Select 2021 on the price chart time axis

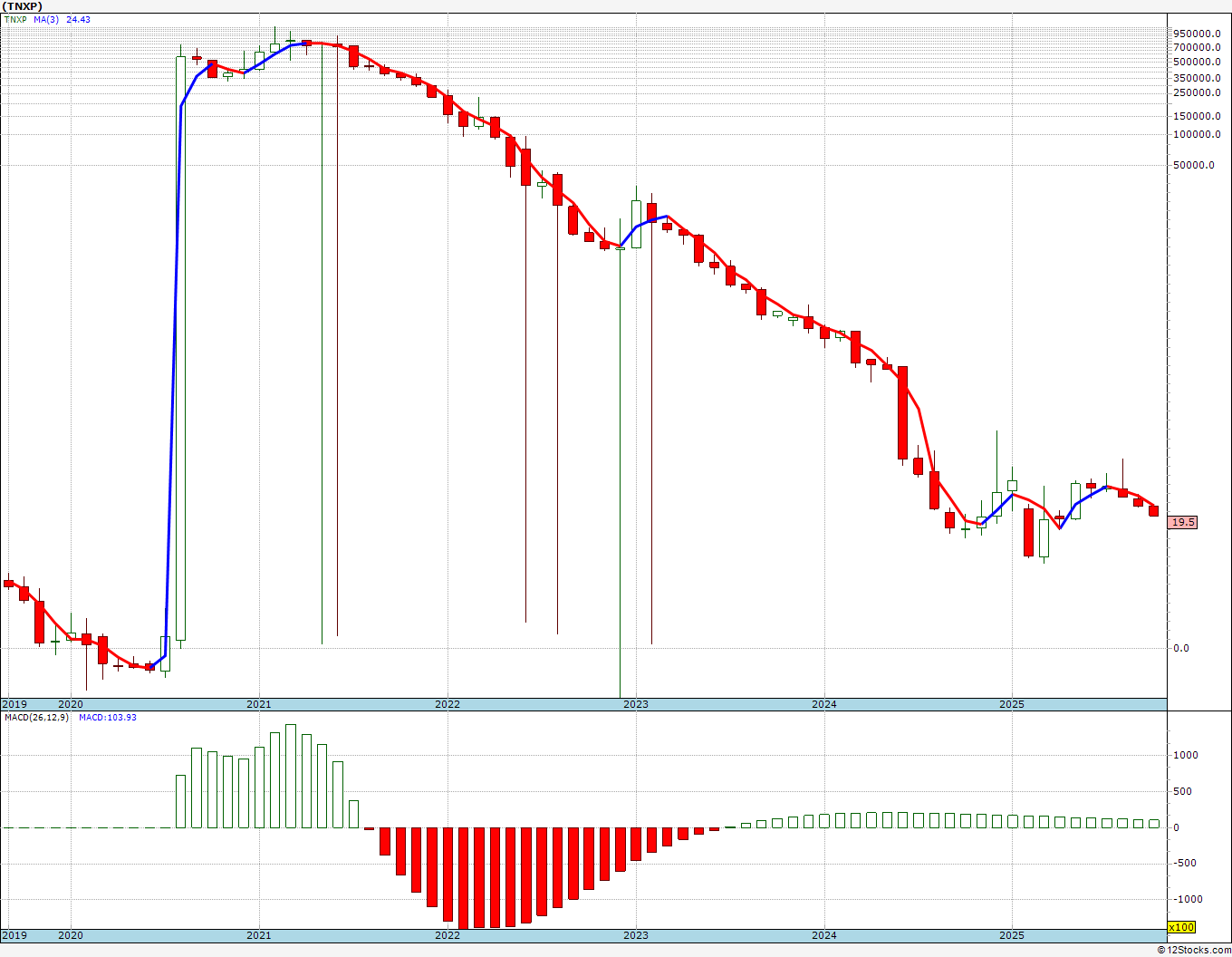tap(259, 704)
